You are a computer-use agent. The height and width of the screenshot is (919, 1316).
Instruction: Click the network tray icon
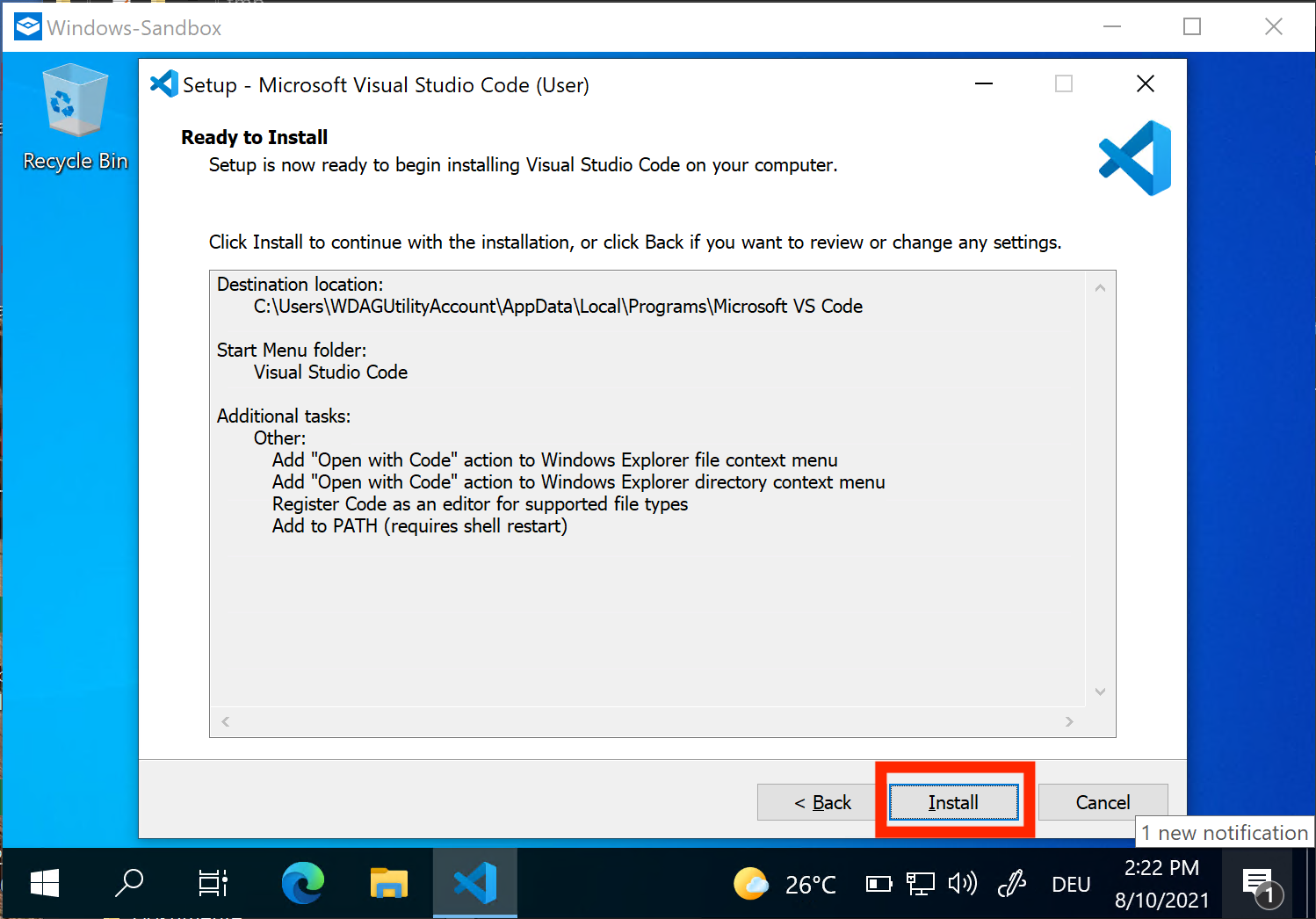[x=920, y=884]
